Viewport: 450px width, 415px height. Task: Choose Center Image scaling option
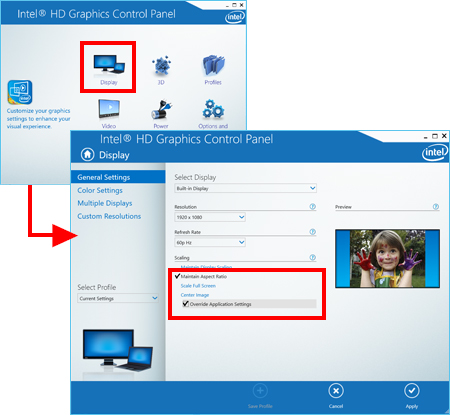(x=195, y=295)
